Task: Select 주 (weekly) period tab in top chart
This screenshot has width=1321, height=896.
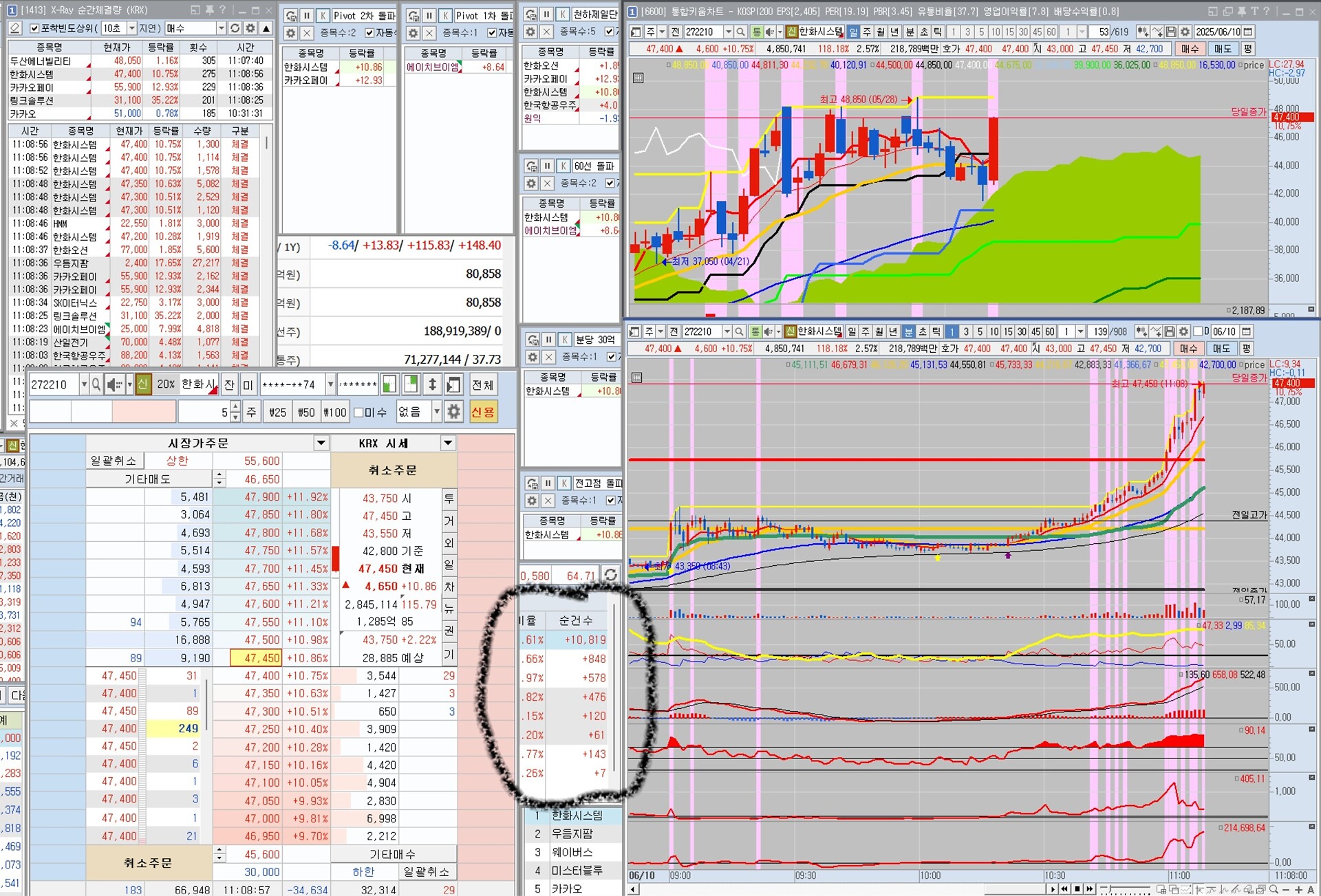Action: pyautogui.click(x=867, y=32)
